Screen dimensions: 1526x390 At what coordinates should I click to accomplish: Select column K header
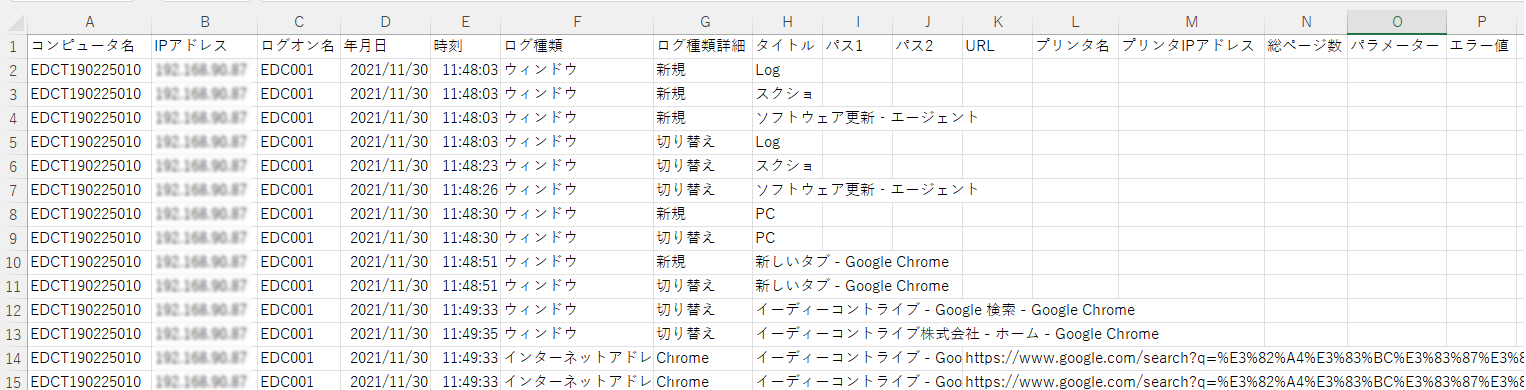click(997, 22)
